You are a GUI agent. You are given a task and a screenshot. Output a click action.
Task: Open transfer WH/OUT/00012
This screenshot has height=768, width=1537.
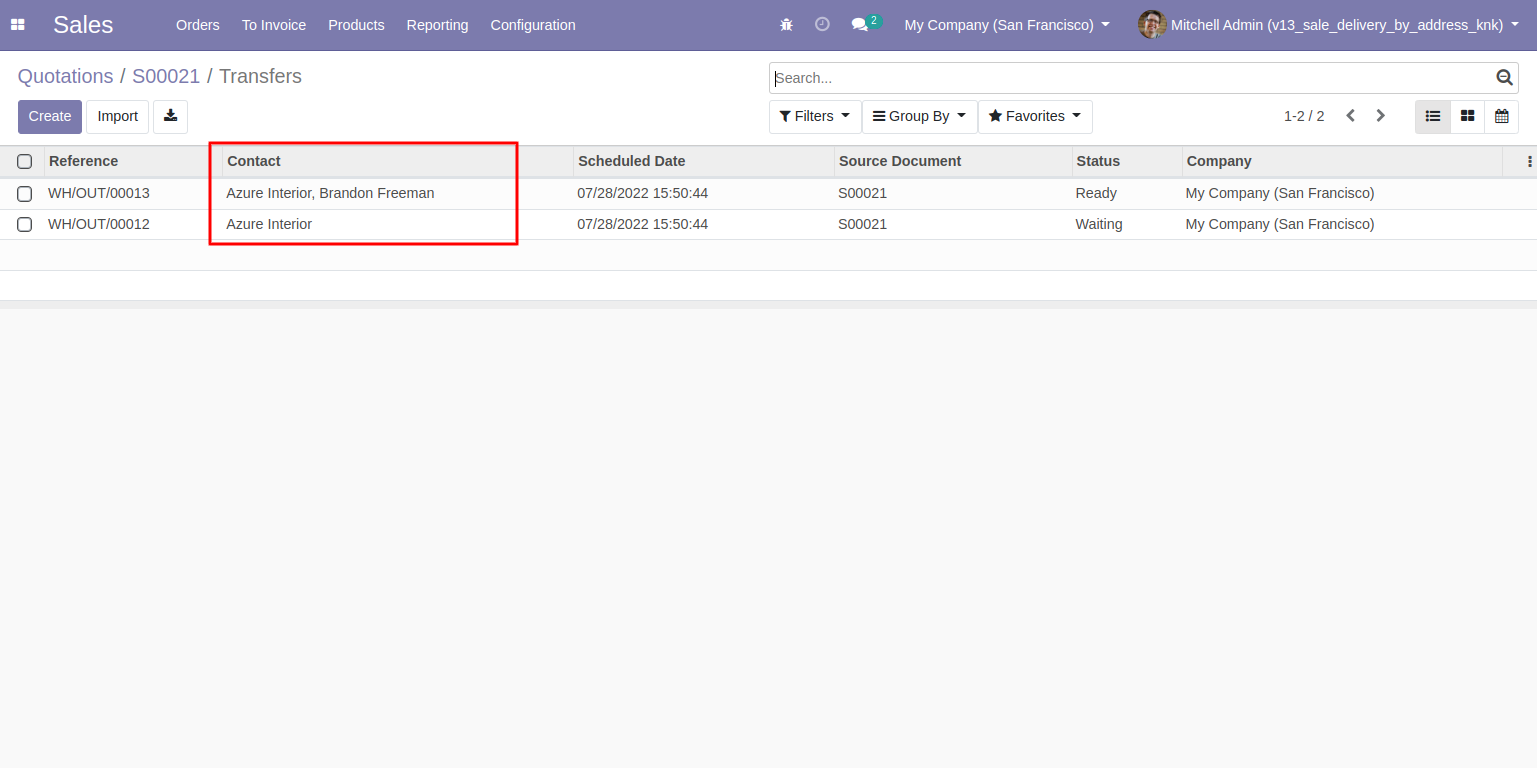[99, 224]
